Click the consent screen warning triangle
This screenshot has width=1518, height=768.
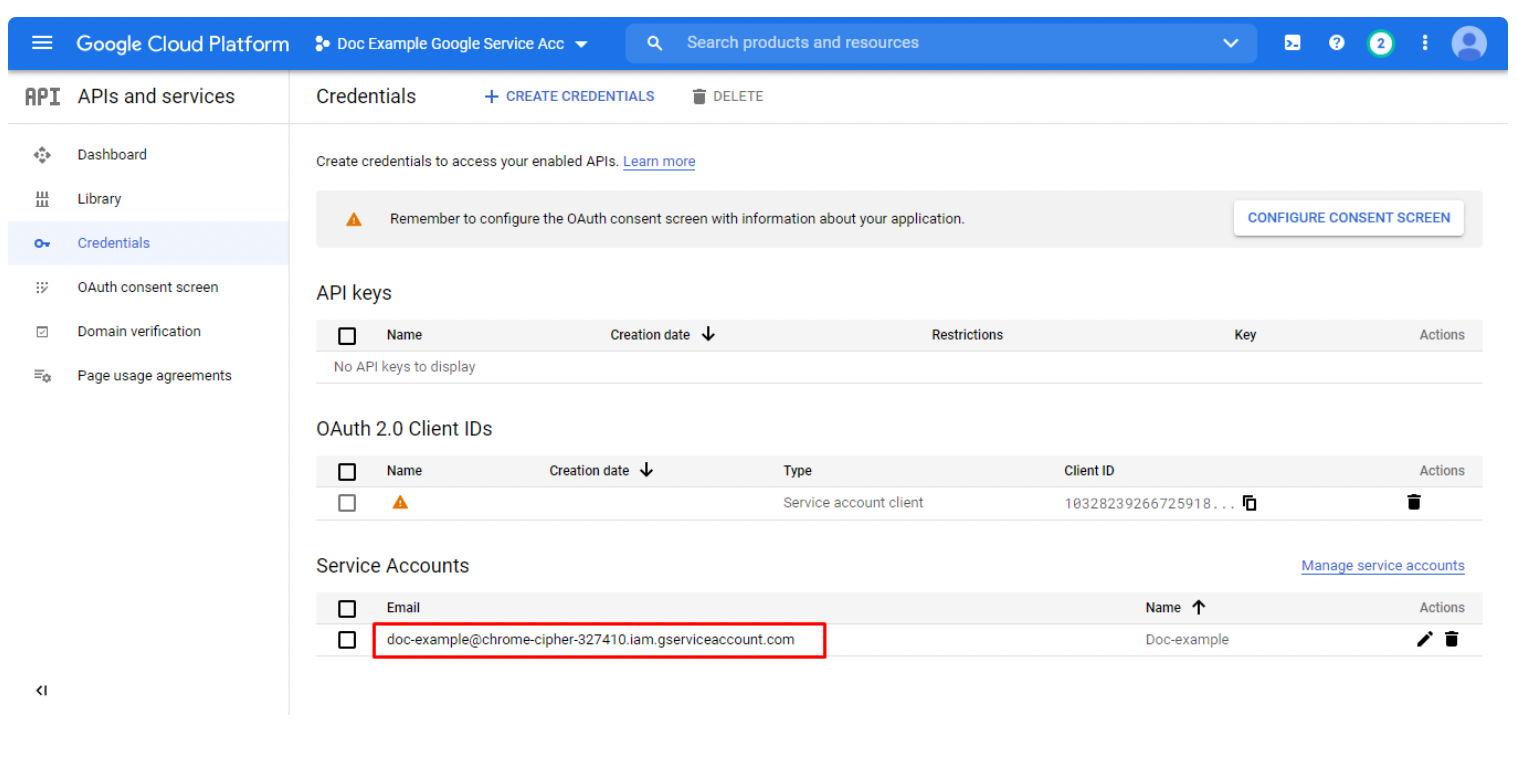[x=354, y=219]
